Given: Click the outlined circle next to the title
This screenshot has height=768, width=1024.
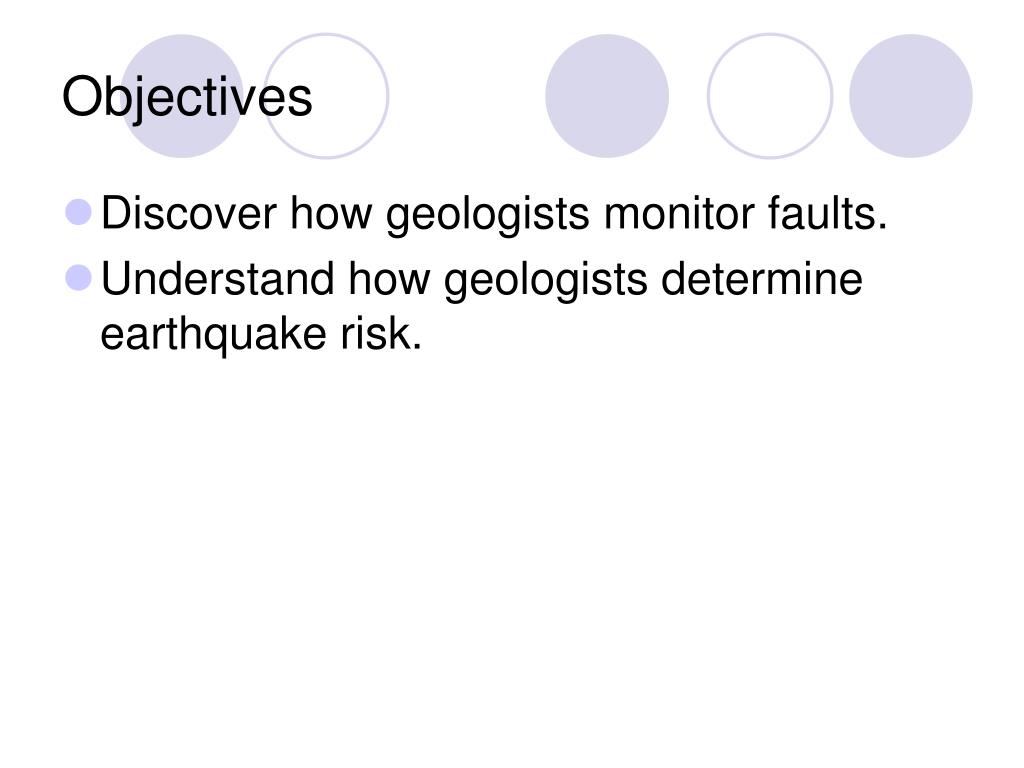Looking at the screenshot, I should coord(327,96).
